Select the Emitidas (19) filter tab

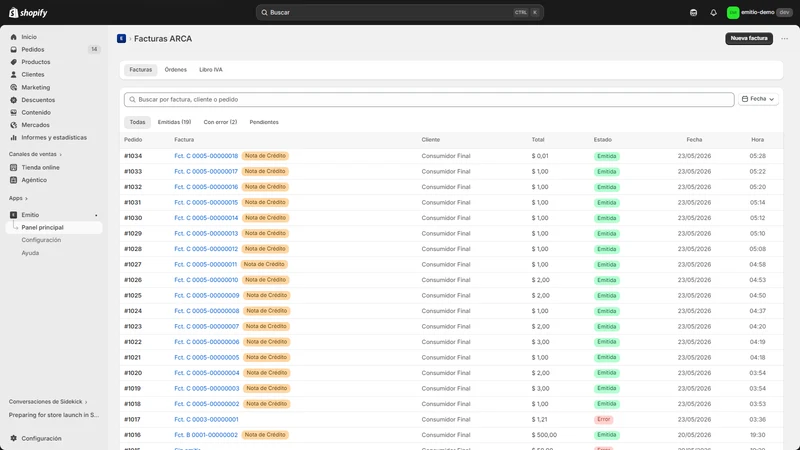click(x=174, y=122)
